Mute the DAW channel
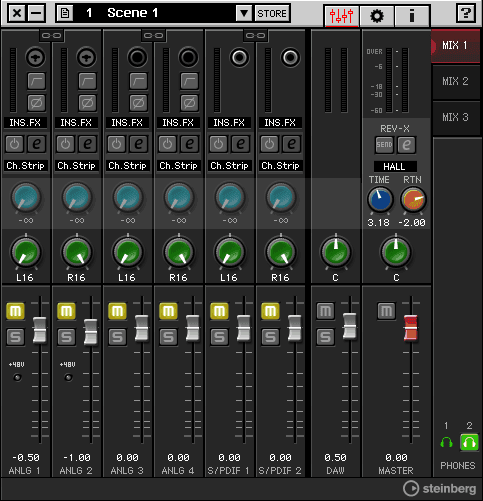483x501 pixels. [x=325, y=311]
